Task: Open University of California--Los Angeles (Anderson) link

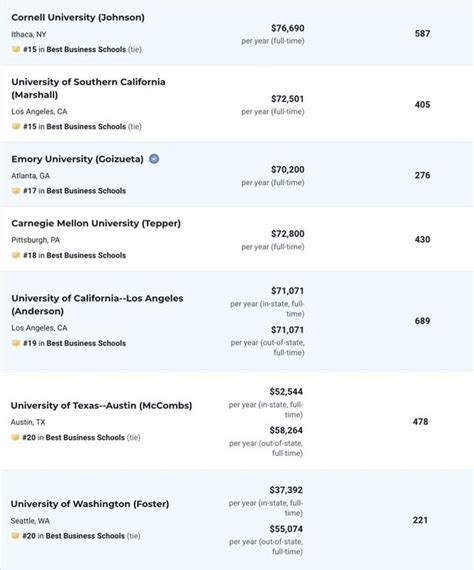Action: coord(97,305)
